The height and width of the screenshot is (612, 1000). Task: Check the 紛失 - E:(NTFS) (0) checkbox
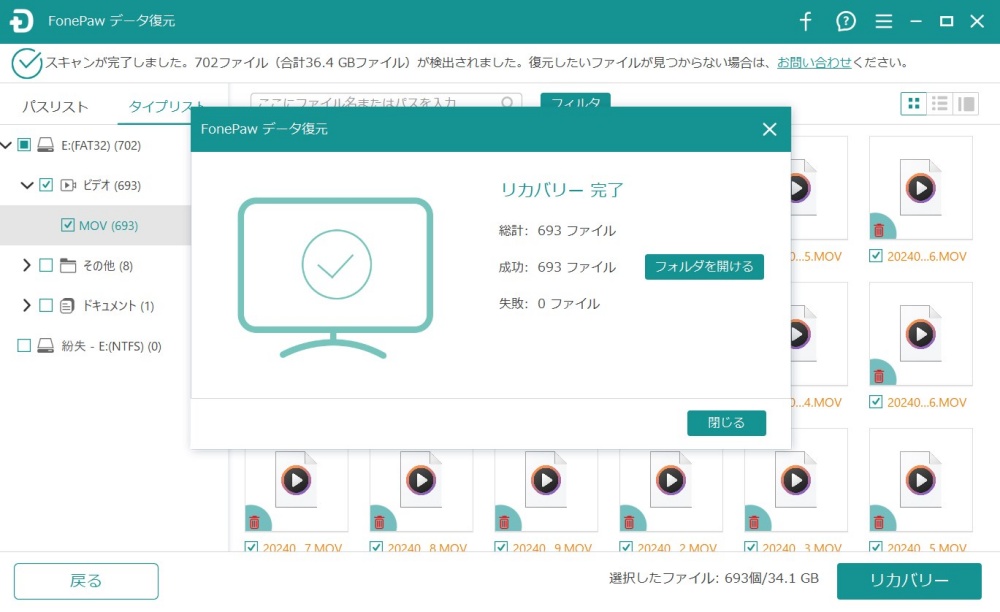(24, 346)
